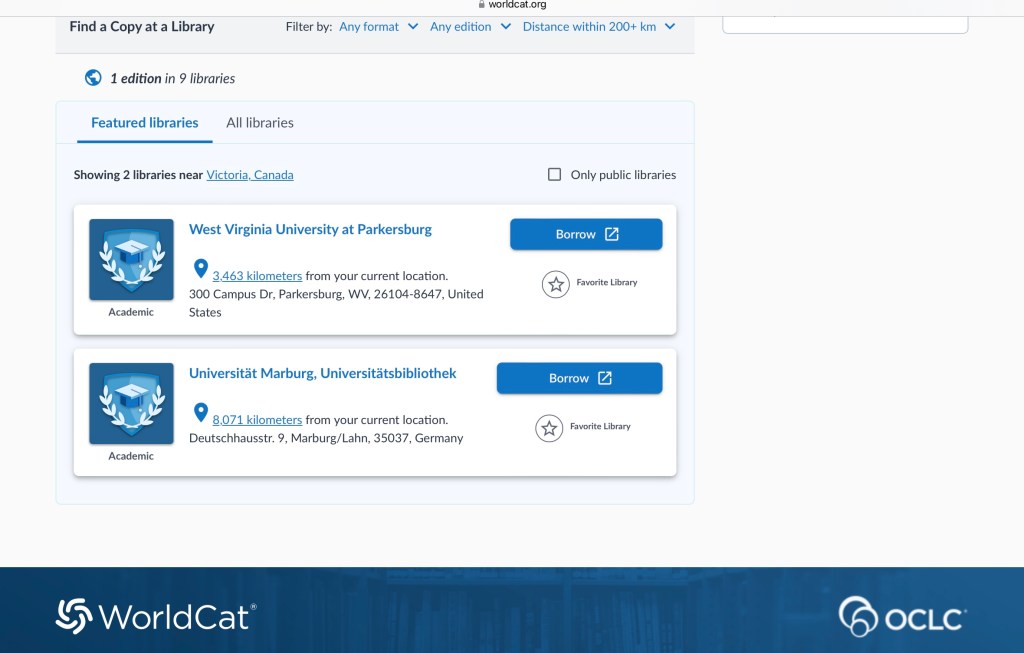Image resolution: width=1024 pixels, height=653 pixels.
Task: Click the Academic badge for West Virginia University
Action: (130, 260)
